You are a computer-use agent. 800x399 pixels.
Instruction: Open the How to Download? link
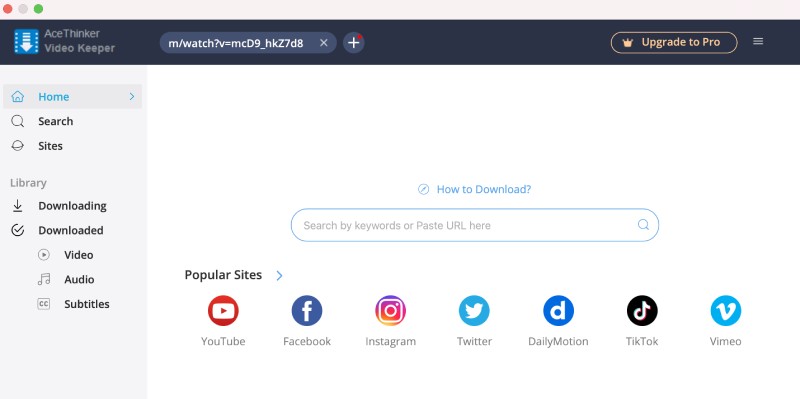(x=484, y=189)
